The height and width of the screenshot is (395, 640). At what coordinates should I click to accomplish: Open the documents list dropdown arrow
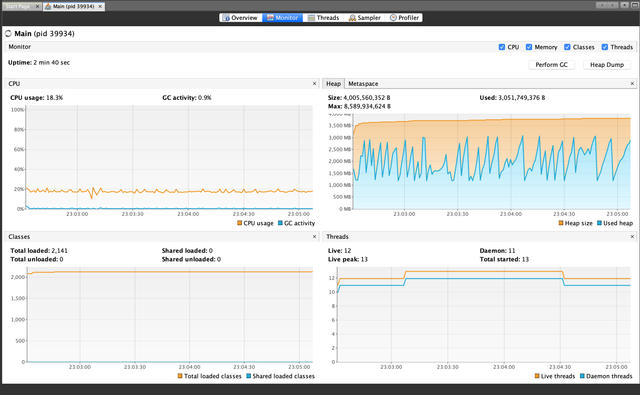click(x=624, y=5)
